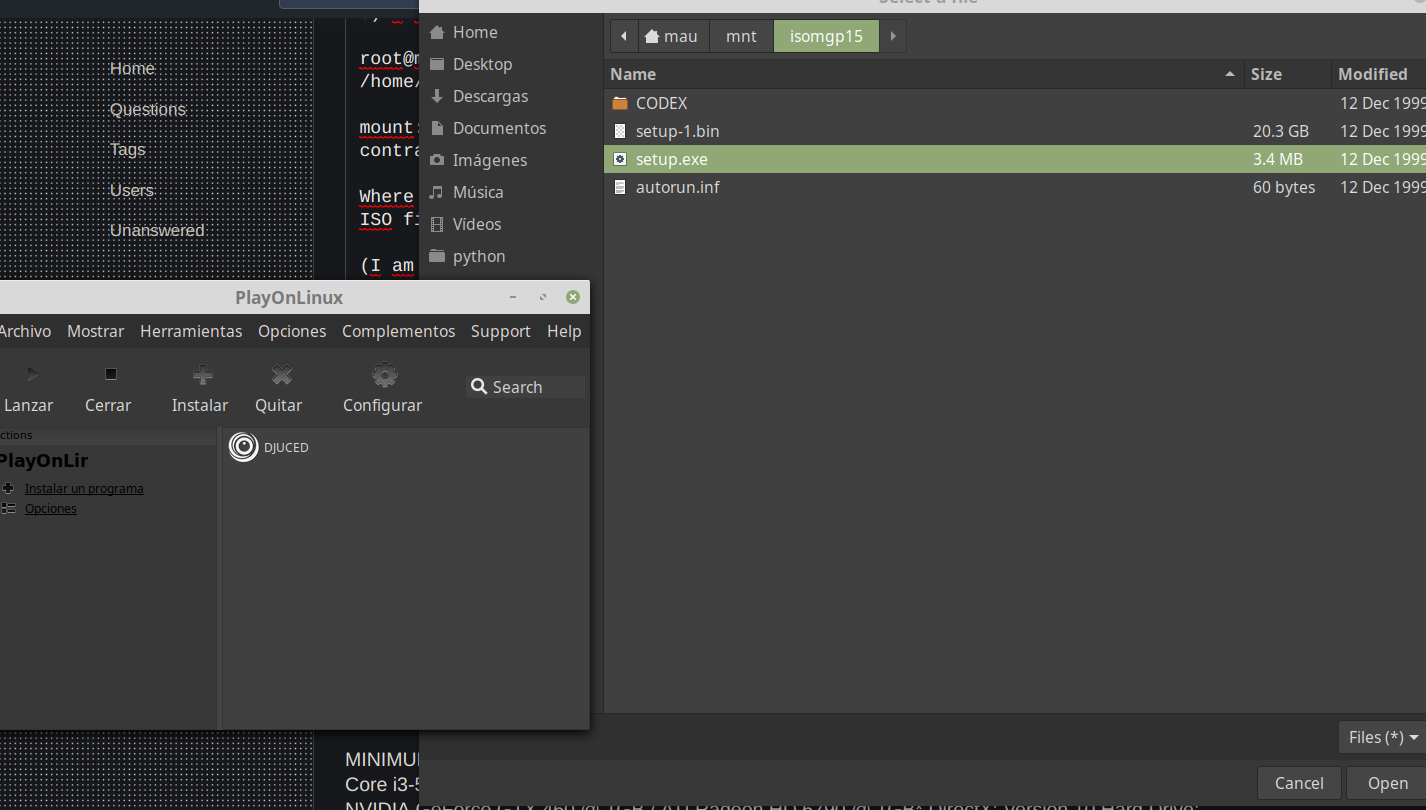Click the Desktop icon in file dialog sidebar
The image size is (1426, 810).
click(437, 64)
